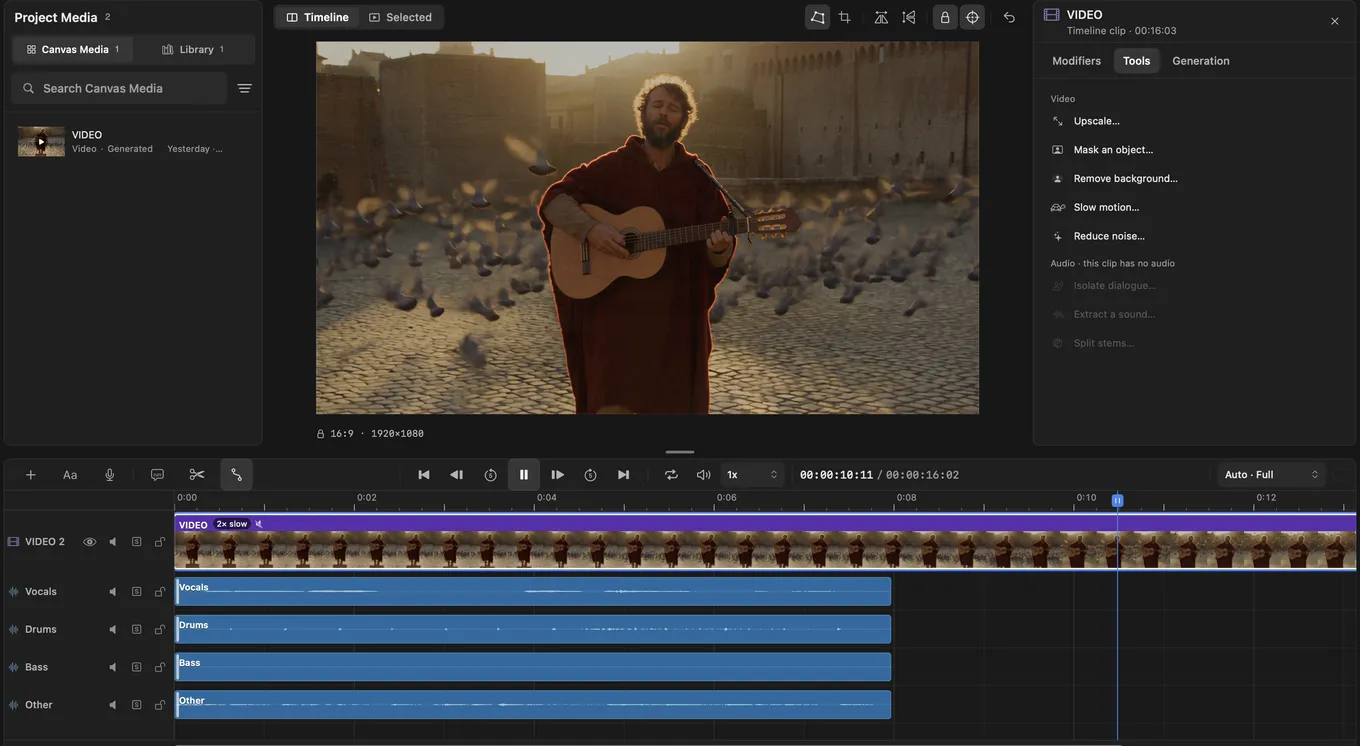
Task: Pause playback
Action: pyautogui.click(x=524, y=475)
